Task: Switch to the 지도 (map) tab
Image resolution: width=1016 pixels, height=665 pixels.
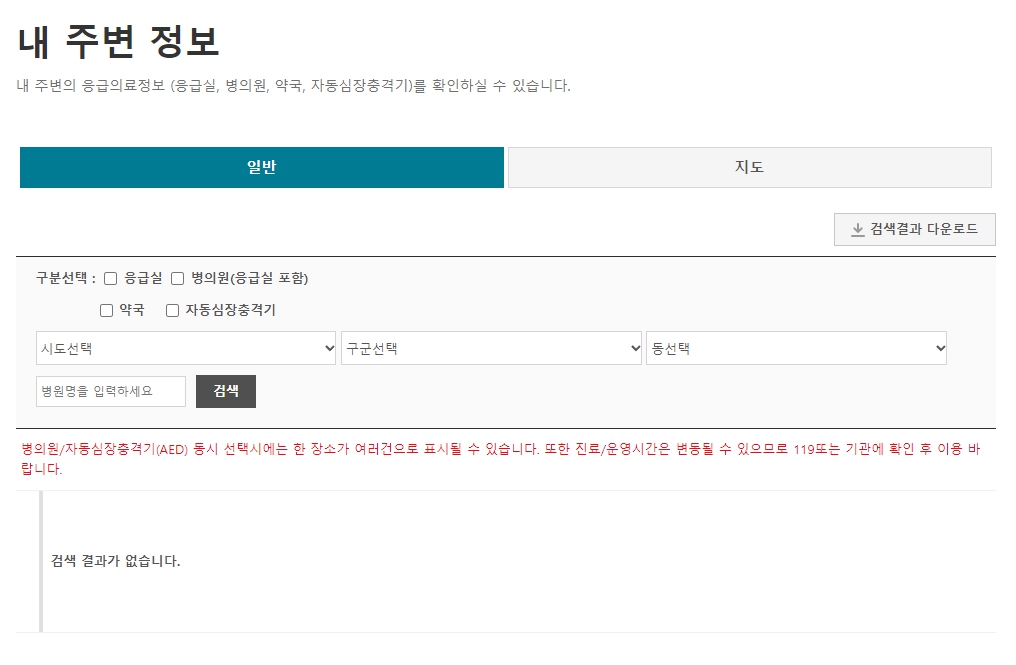Action: (x=749, y=167)
